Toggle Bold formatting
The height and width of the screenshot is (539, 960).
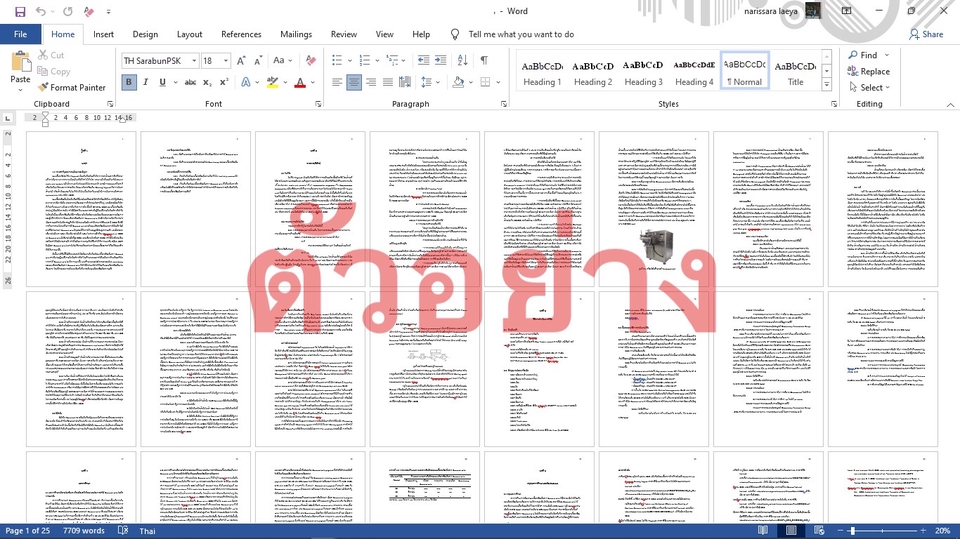pyautogui.click(x=129, y=82)
